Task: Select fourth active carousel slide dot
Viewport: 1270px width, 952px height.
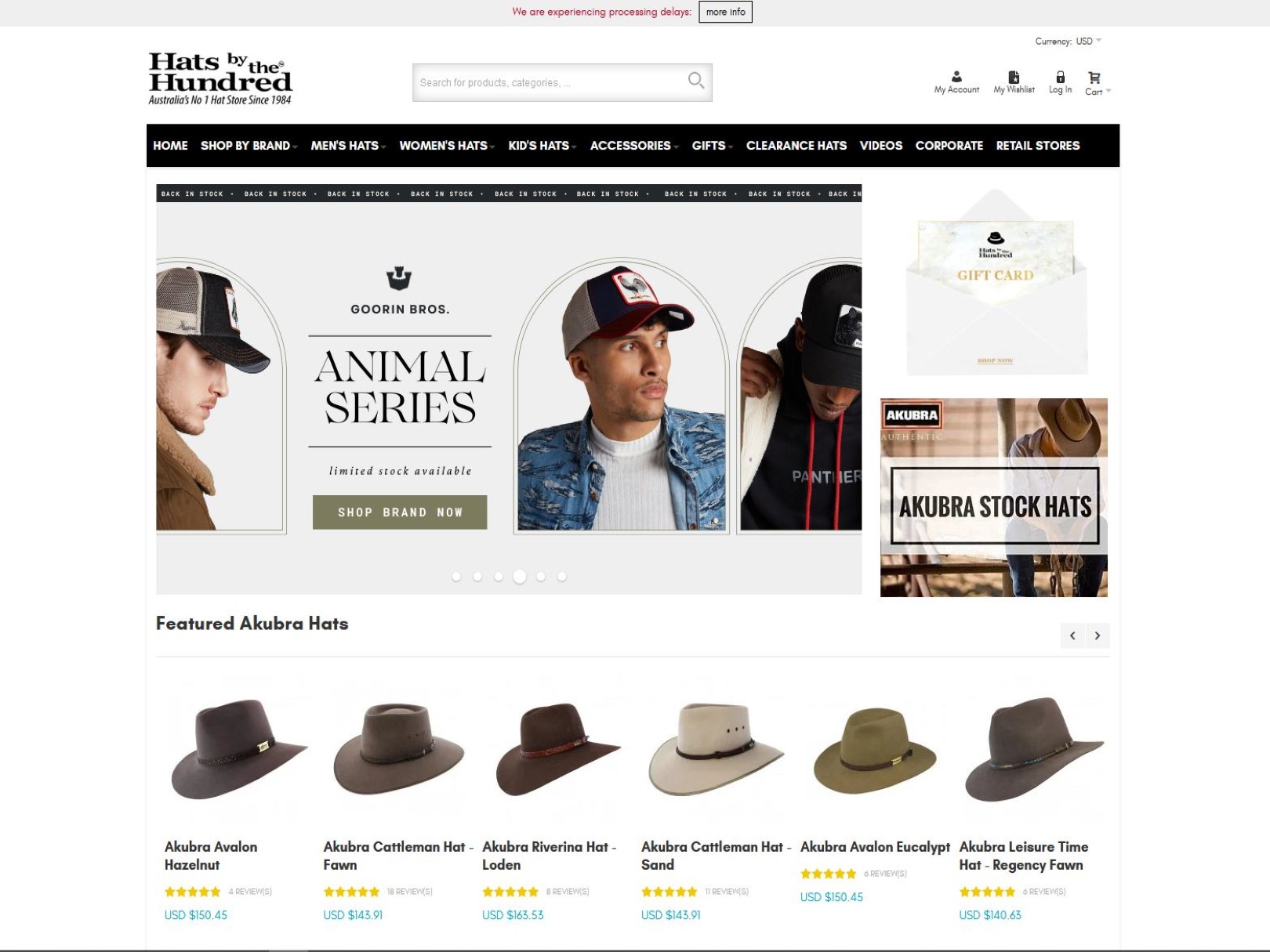Action: 520,577
